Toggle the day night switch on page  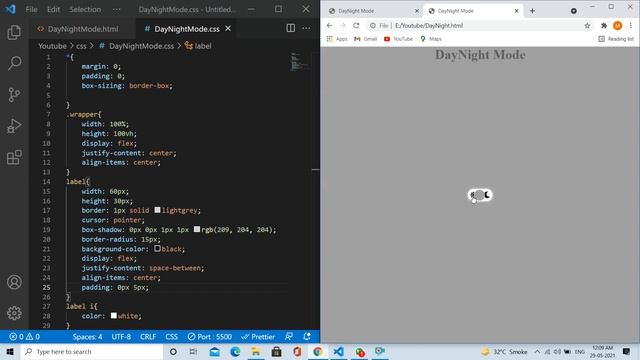click(480, 195)
